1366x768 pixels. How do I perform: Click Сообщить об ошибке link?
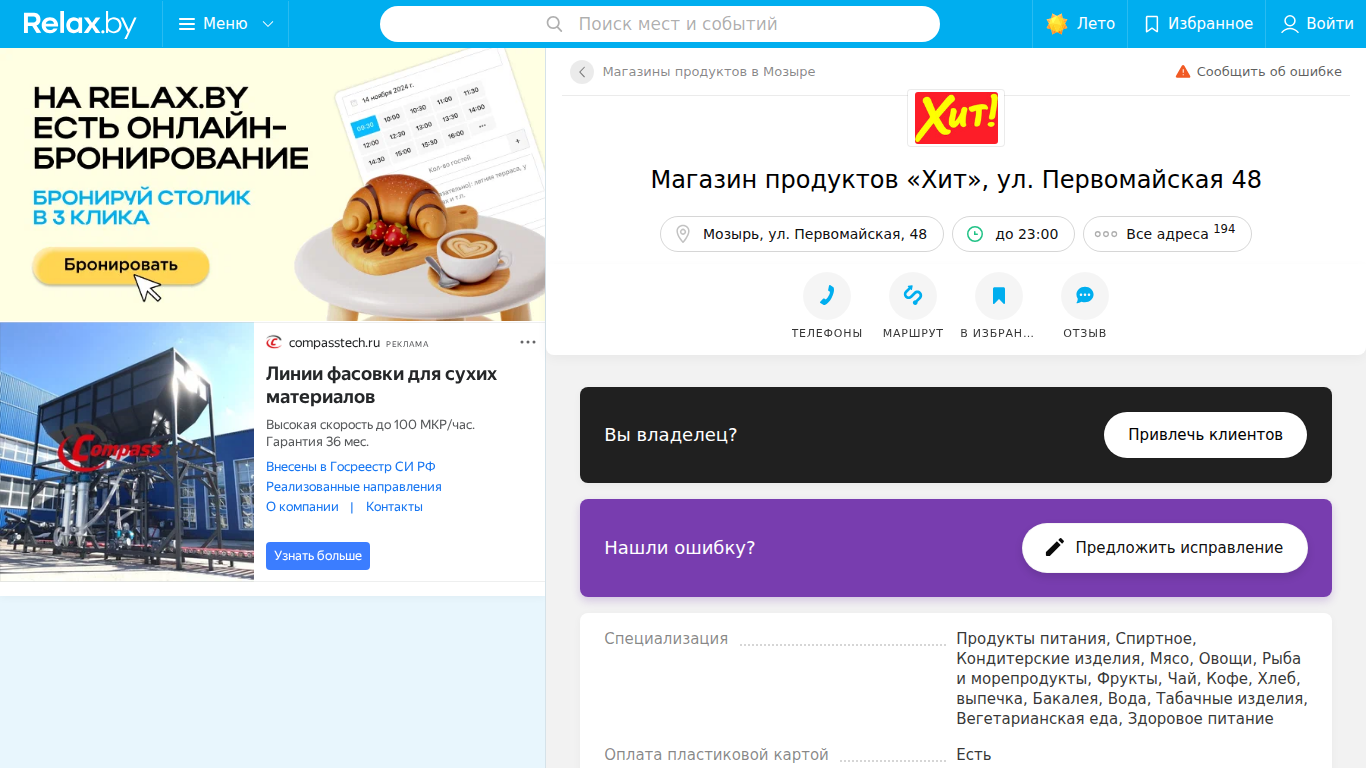pos(1258,72)
